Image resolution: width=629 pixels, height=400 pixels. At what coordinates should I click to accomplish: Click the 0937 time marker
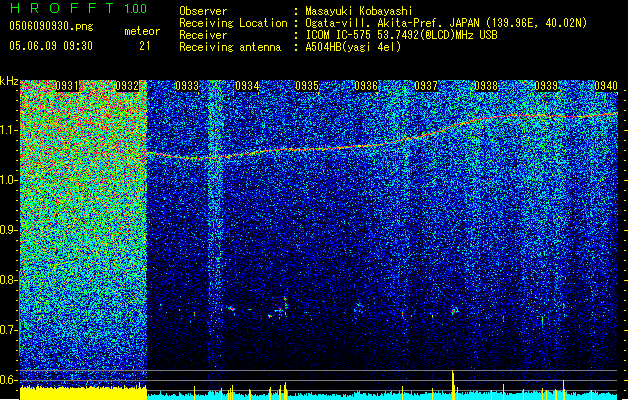tap(426, 86)
